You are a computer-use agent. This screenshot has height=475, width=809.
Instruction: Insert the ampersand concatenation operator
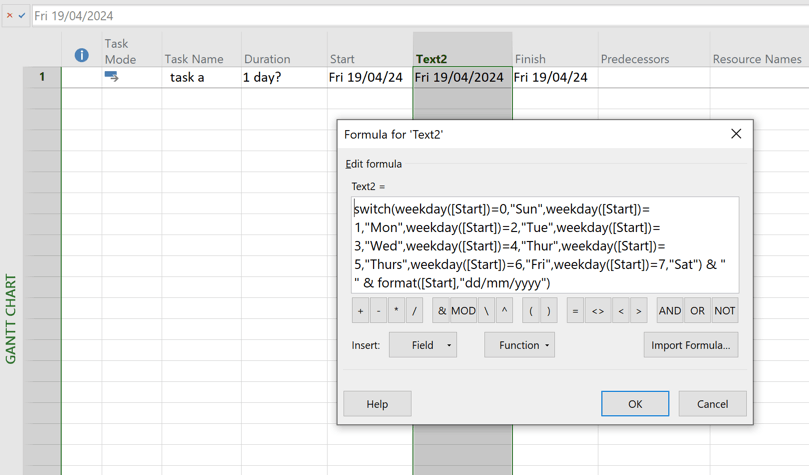click(442, 310)
